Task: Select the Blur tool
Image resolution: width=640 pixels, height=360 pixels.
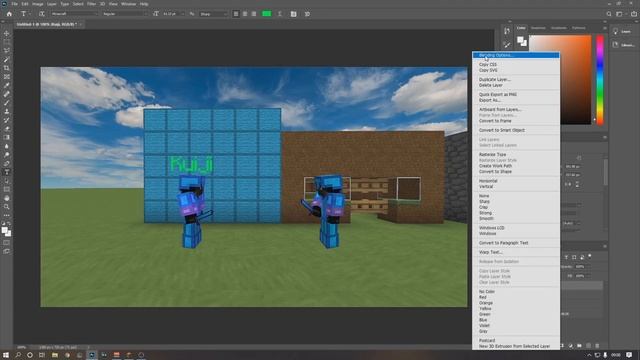Action: 7,146
